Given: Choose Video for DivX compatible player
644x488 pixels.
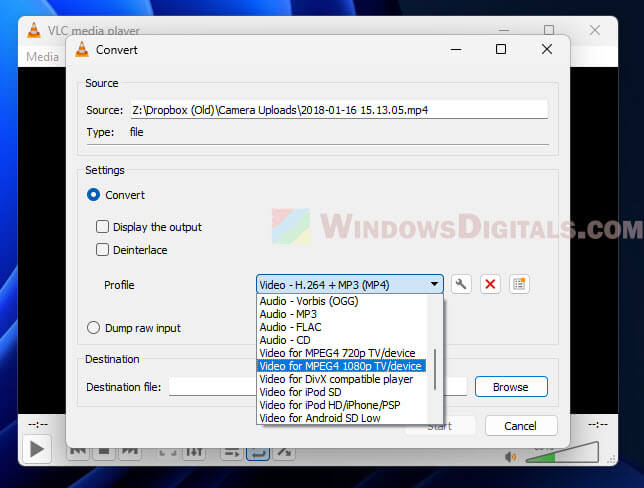Looking at the screenshot, I should [342, 379].
